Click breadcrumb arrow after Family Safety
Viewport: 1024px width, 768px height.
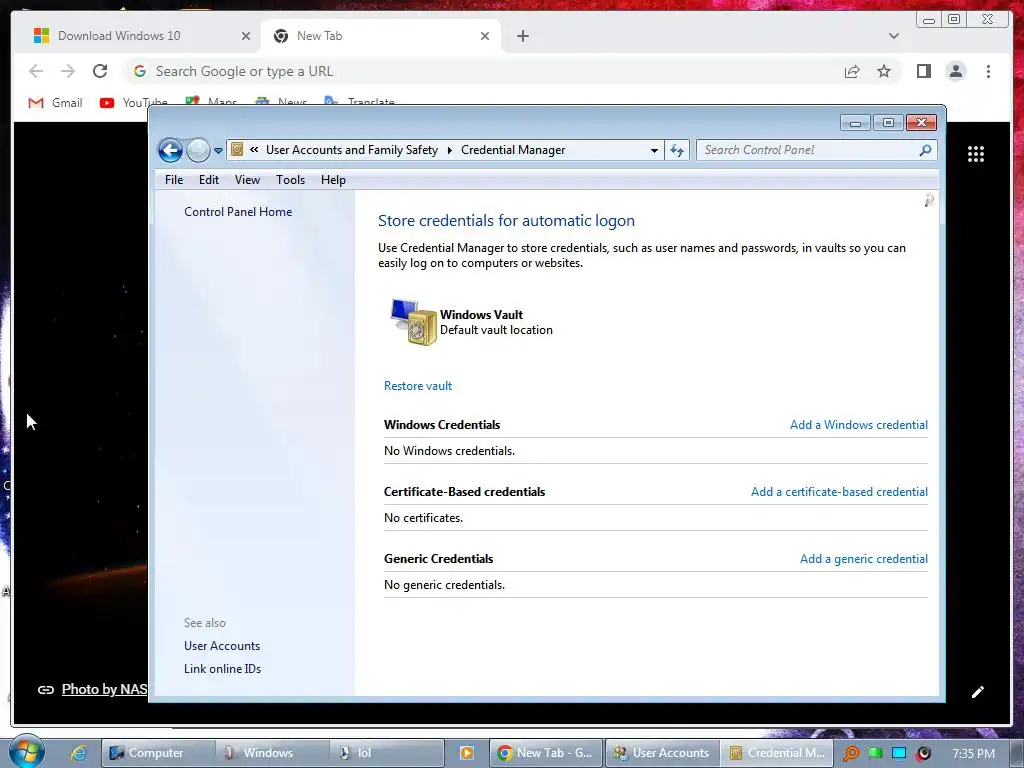coord(449,150)
